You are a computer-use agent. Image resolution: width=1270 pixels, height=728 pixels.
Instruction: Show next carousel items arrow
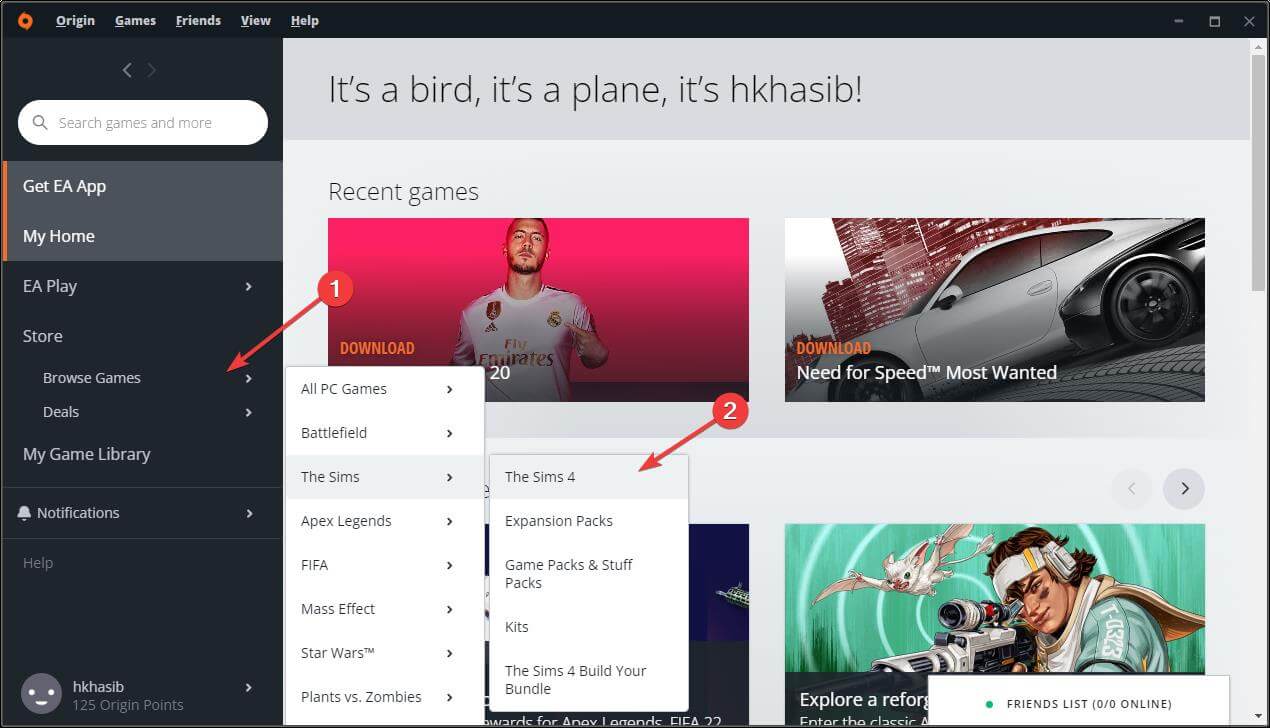(x=1184, y=489)
